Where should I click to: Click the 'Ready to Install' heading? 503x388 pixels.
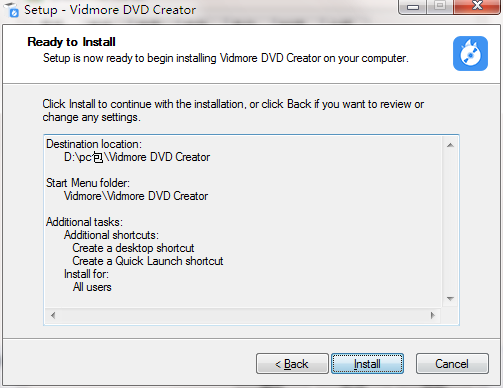point(71,42)
